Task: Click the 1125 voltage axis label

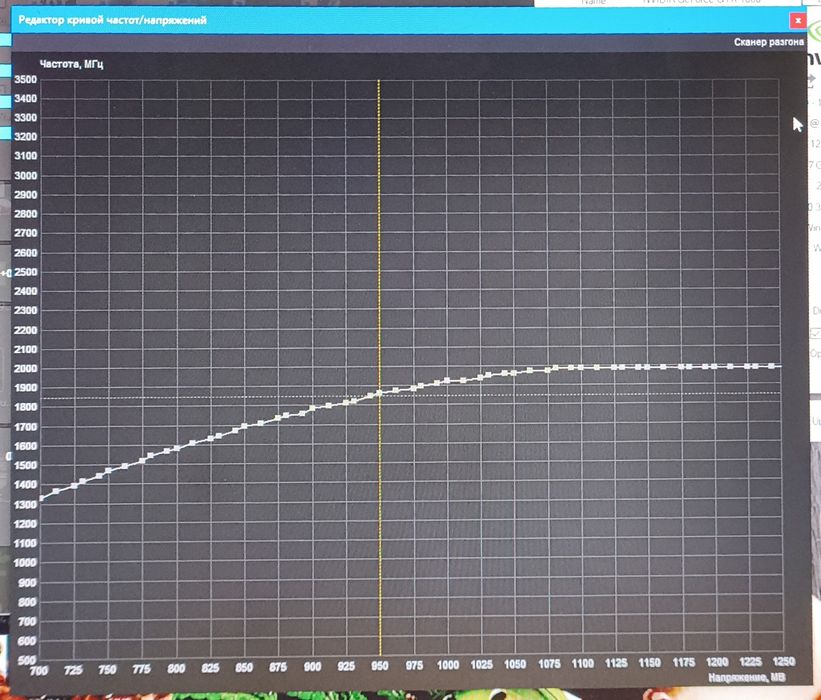Action: (616, 663)
